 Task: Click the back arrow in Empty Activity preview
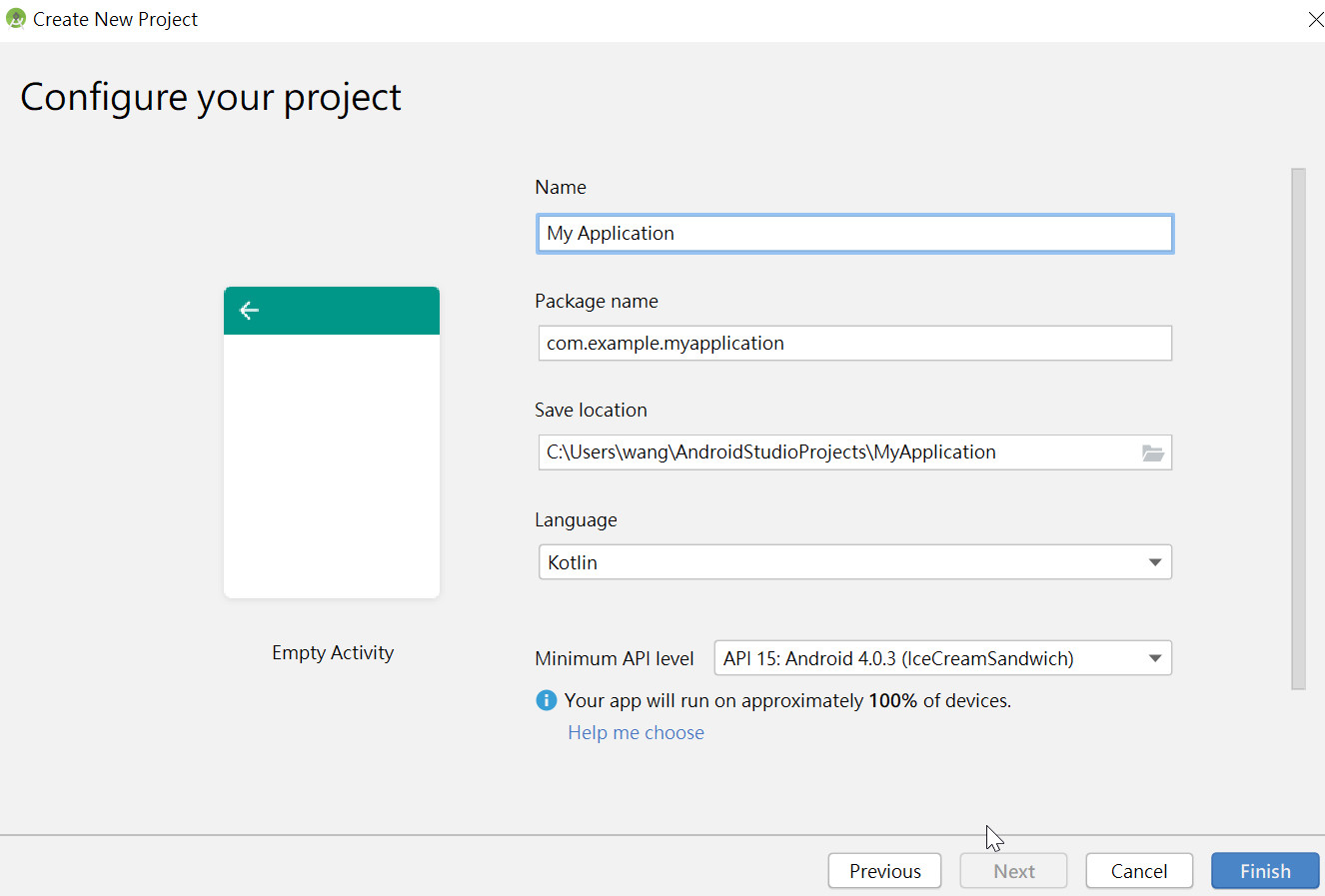click(x=249, y=311)
